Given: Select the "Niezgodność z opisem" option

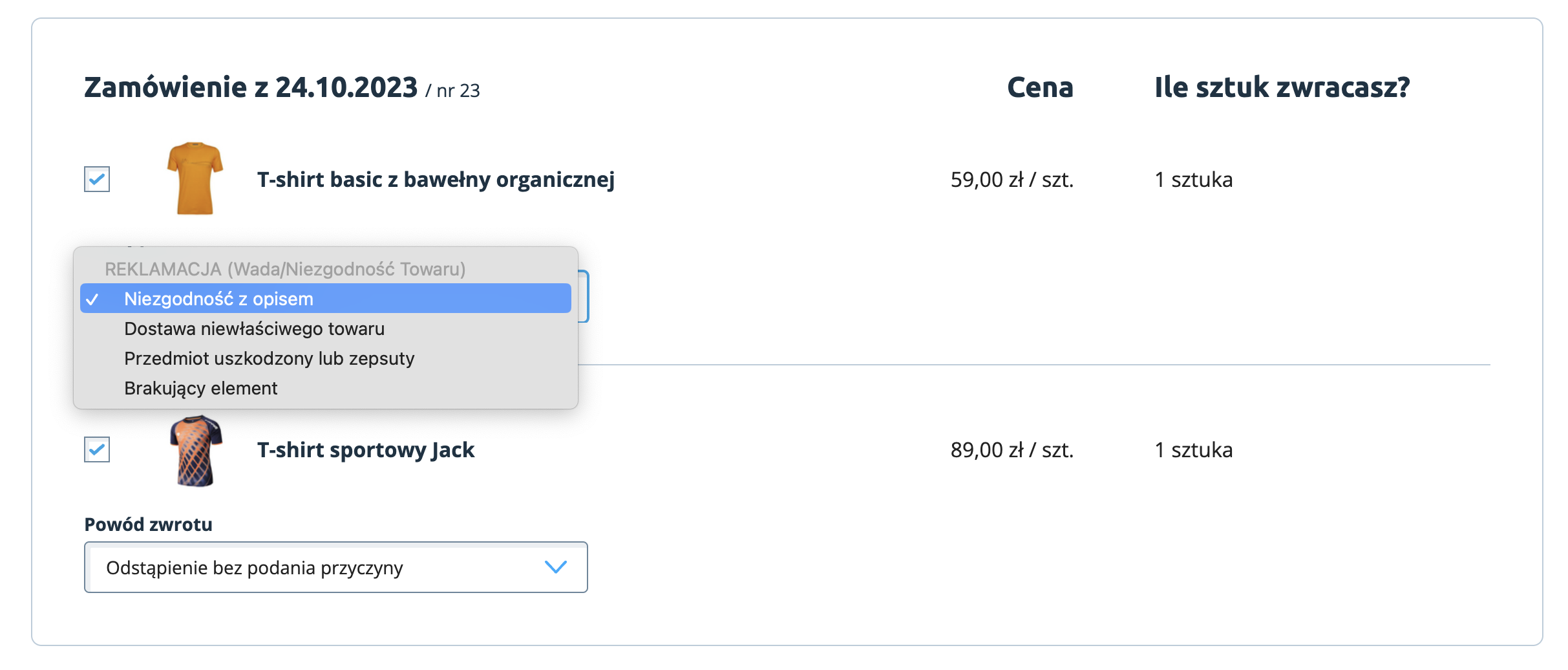Looking at the screenshot, I should pos(218,299).
